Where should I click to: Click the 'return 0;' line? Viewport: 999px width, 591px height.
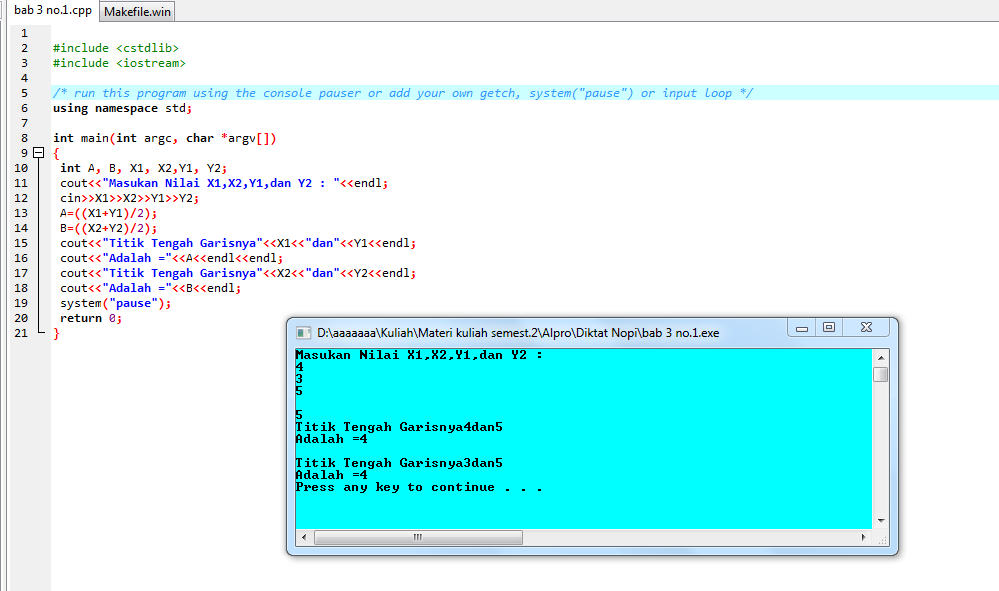90,318
